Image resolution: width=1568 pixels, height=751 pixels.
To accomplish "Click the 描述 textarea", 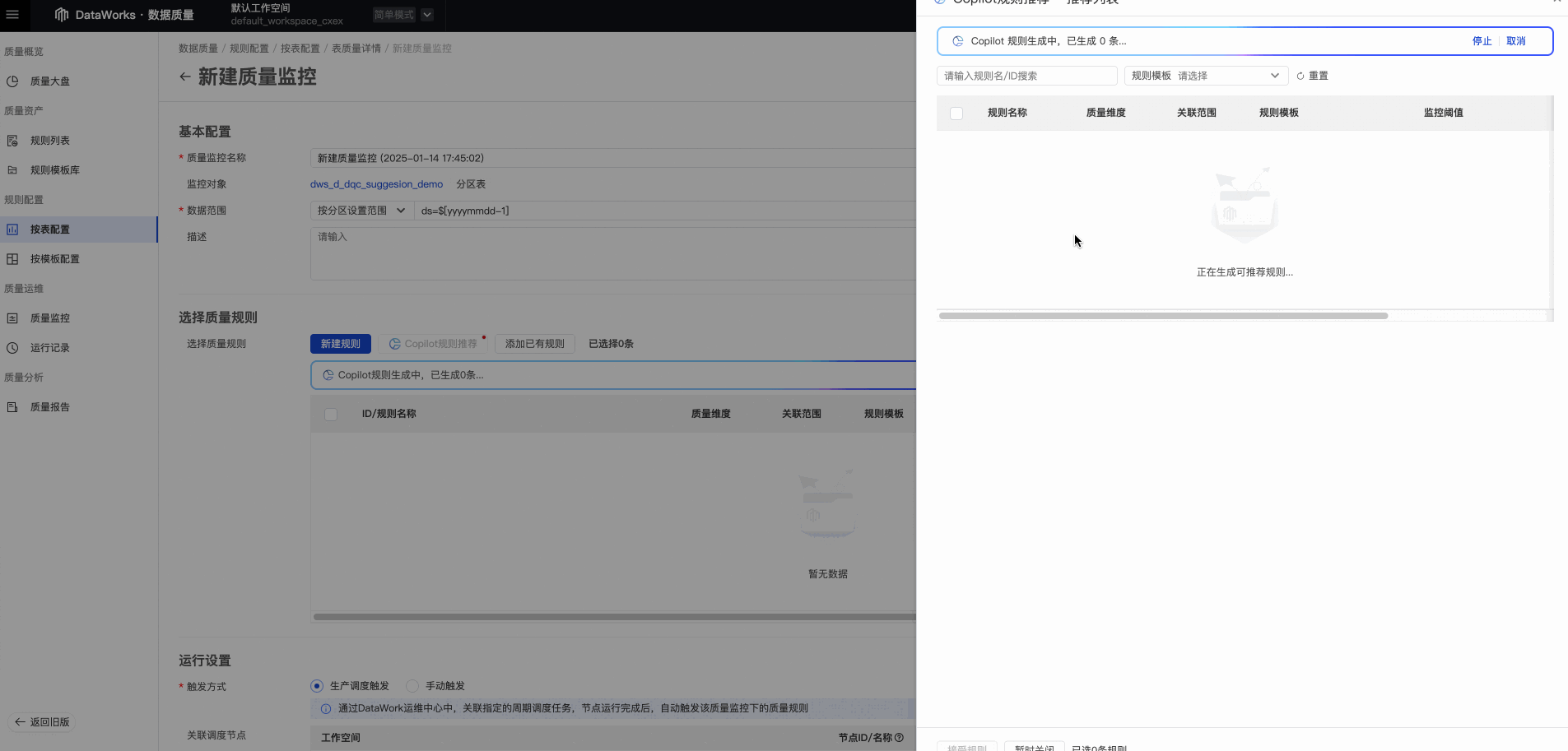I will 612,253.
